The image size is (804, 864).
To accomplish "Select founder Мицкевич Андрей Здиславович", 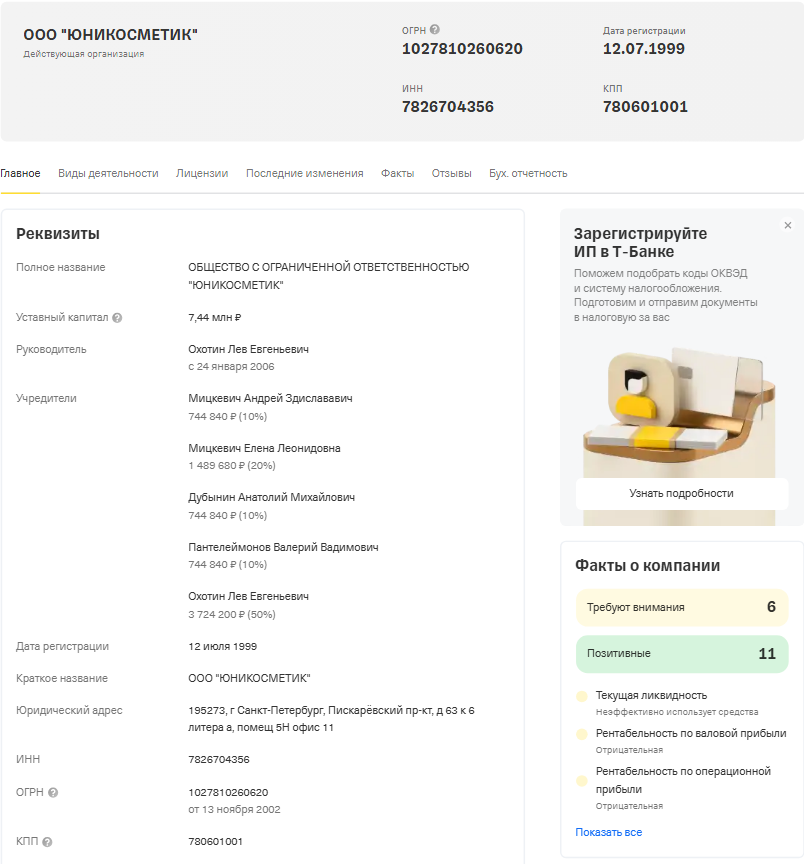I will coord(273,398).
